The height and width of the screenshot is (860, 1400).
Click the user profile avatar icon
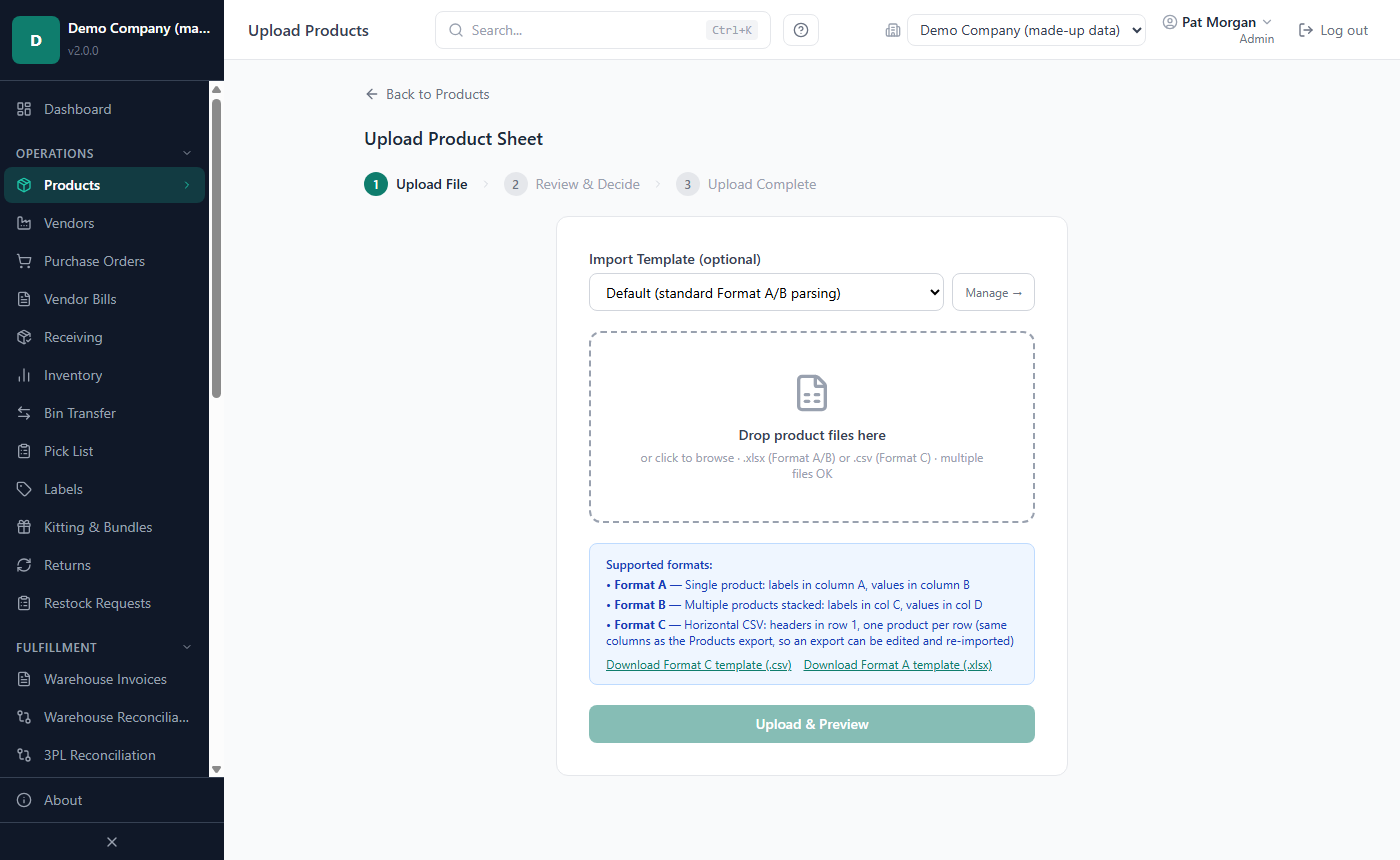[1170, 22]
